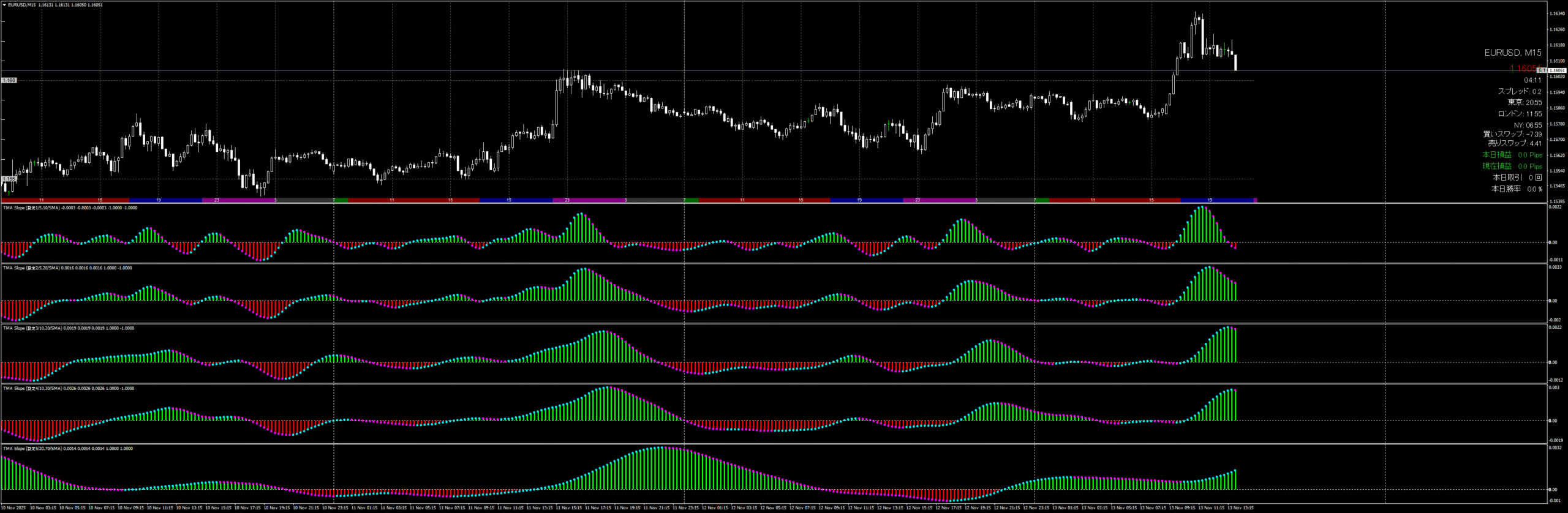
Task: Select the 1.155 price level label
Action: point(9,179)
